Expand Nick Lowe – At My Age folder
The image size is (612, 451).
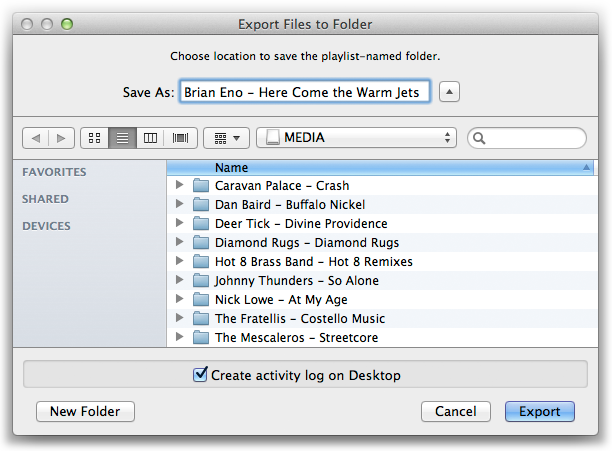(x=179, y=299)
